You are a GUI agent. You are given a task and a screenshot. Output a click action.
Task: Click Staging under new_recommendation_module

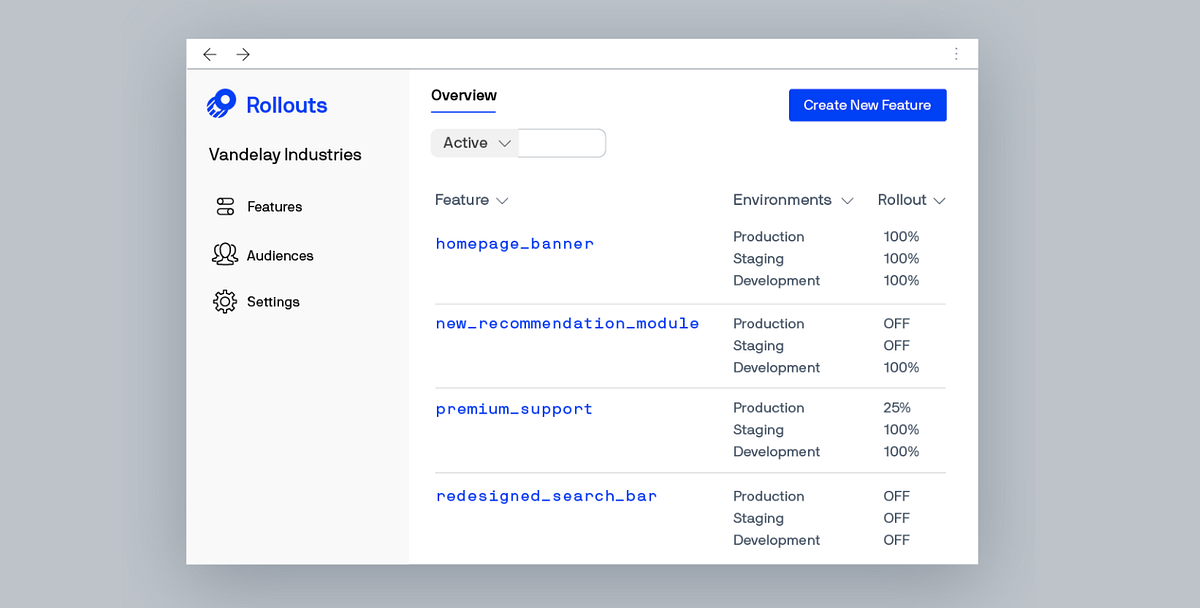[x=758, y=346]
